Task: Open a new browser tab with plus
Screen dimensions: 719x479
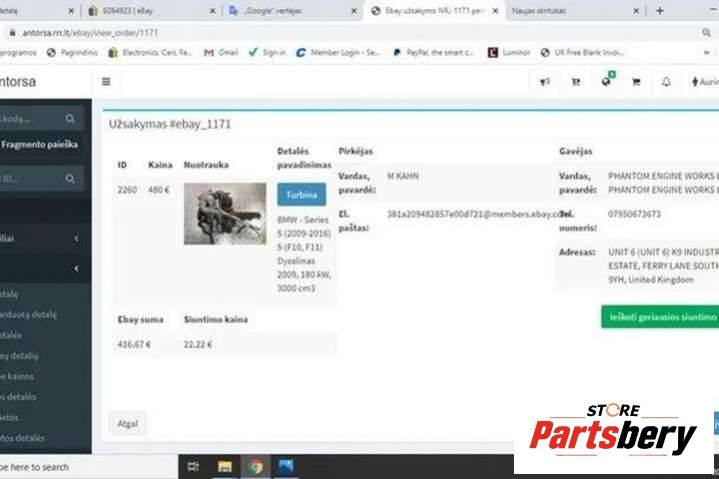Action: click(x=659, y=10)
